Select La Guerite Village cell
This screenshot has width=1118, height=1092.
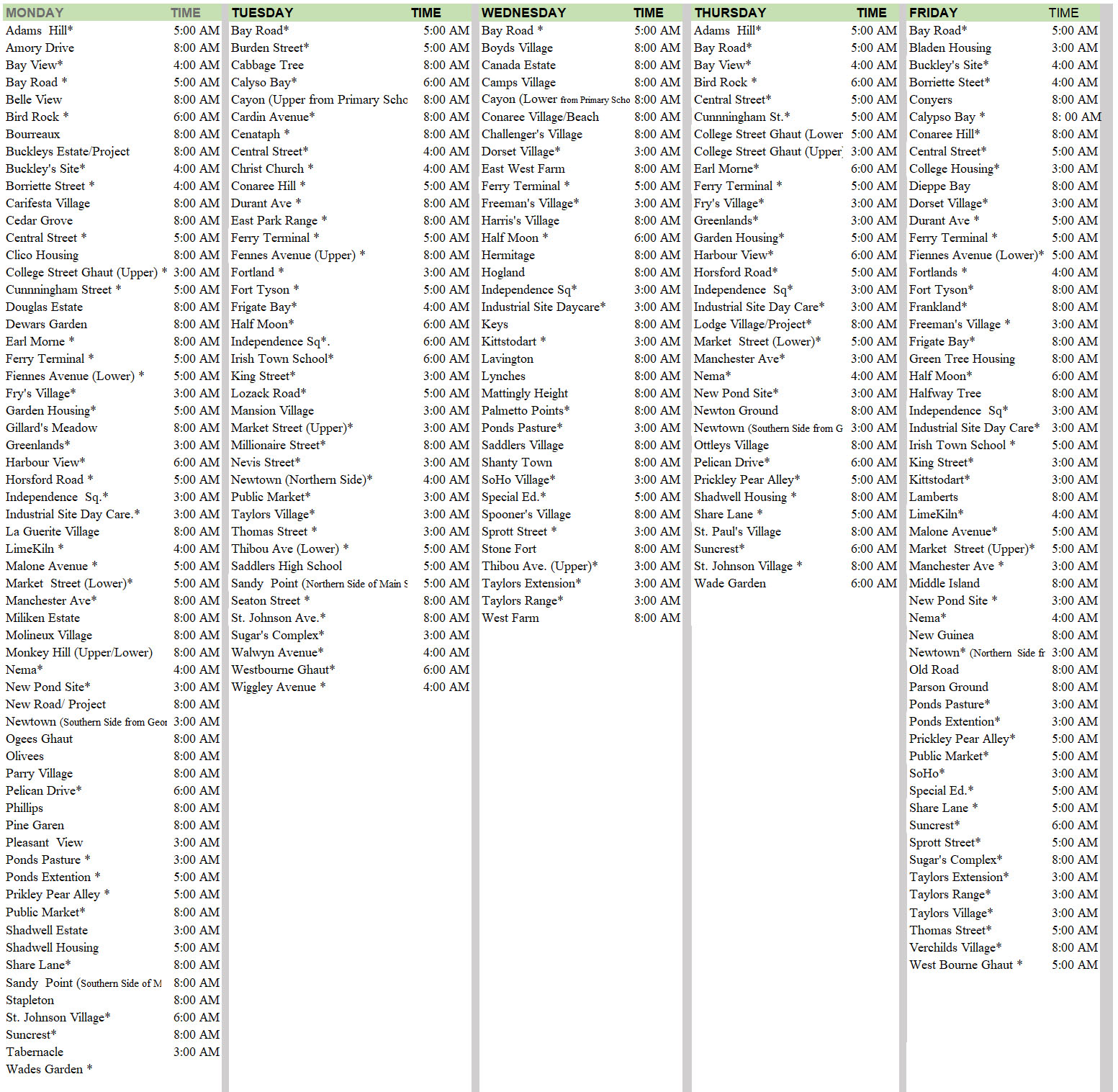53,531
